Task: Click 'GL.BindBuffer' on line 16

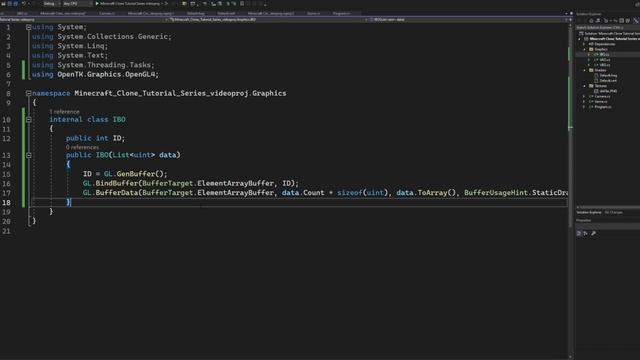Action: [x=110, y=183]
